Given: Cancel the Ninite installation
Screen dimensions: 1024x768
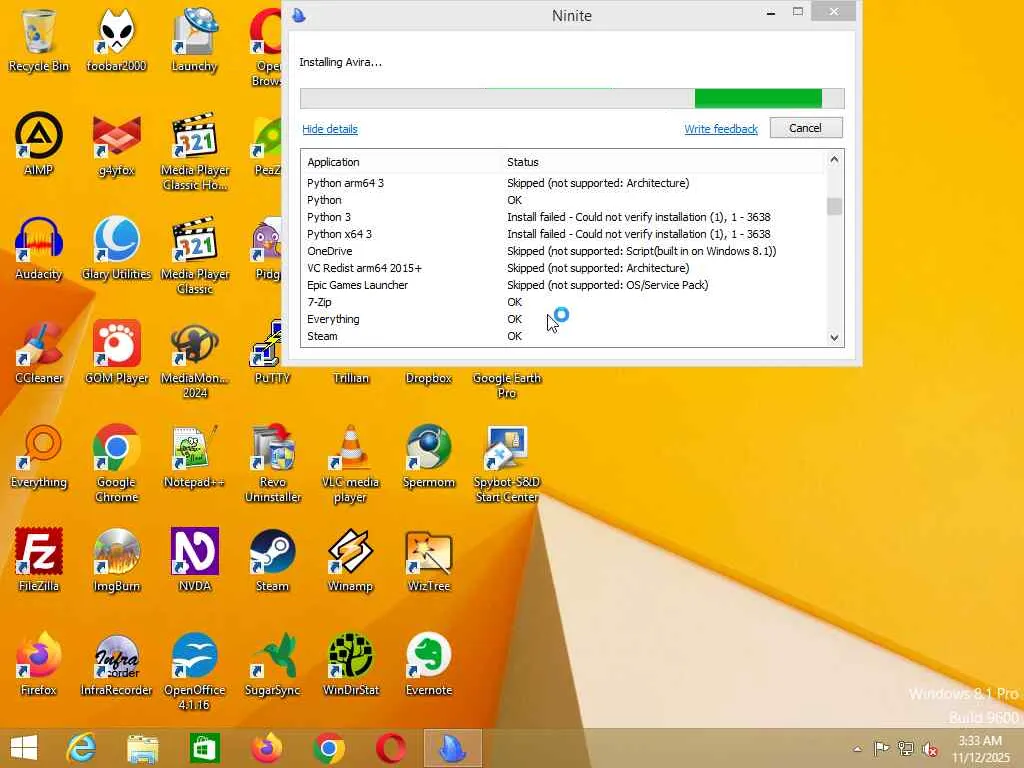Looking at the screenshot, I should [806, 128].
